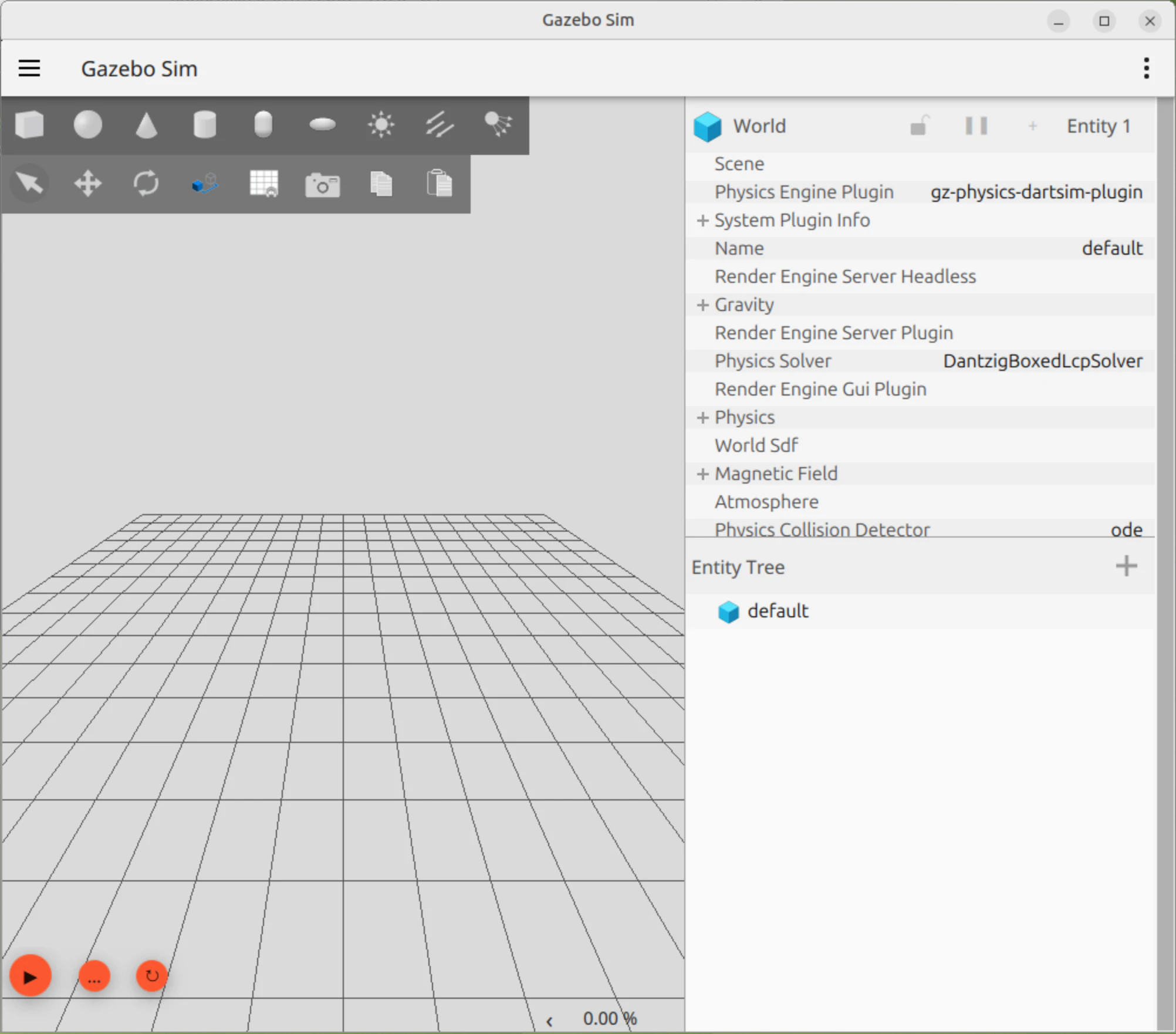Close the Gazebo Sim window
1176x1034 pixels.
click(x=1150, y=22)
